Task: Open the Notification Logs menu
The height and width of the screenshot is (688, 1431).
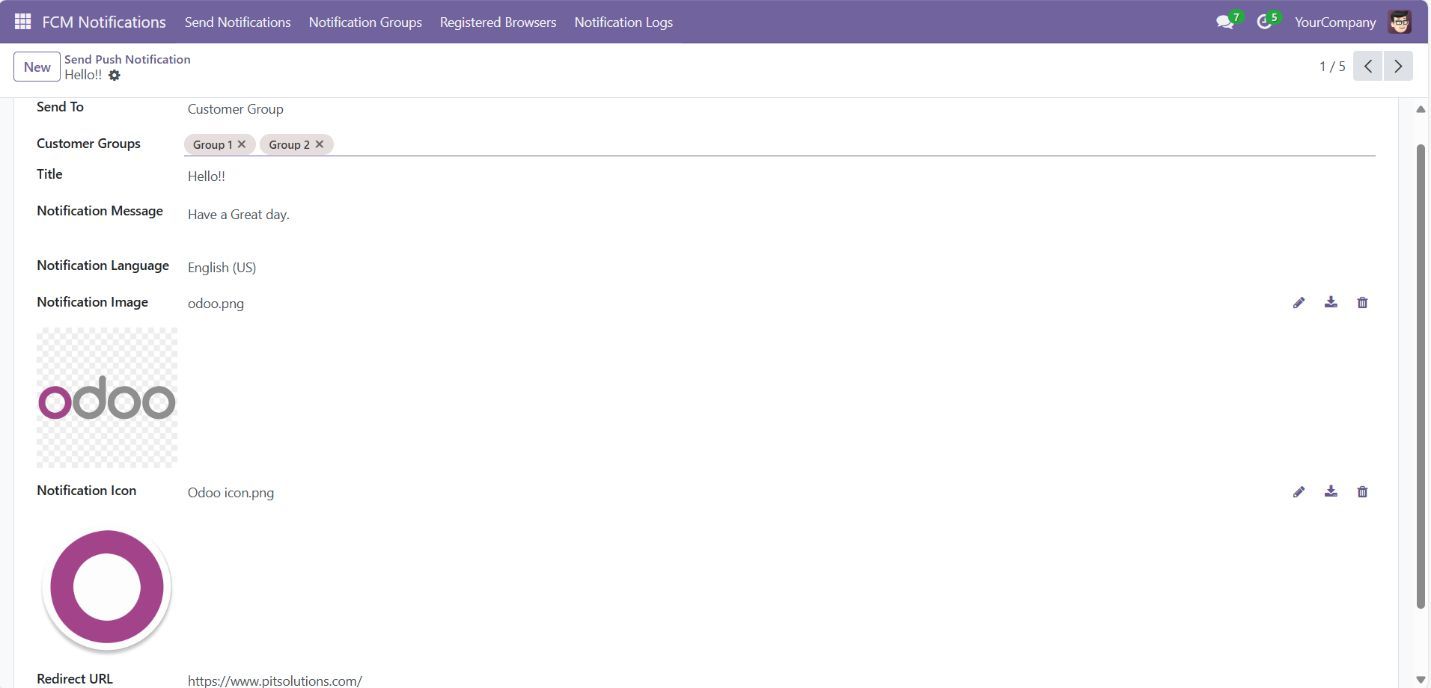Action: (x=623, y=22)
